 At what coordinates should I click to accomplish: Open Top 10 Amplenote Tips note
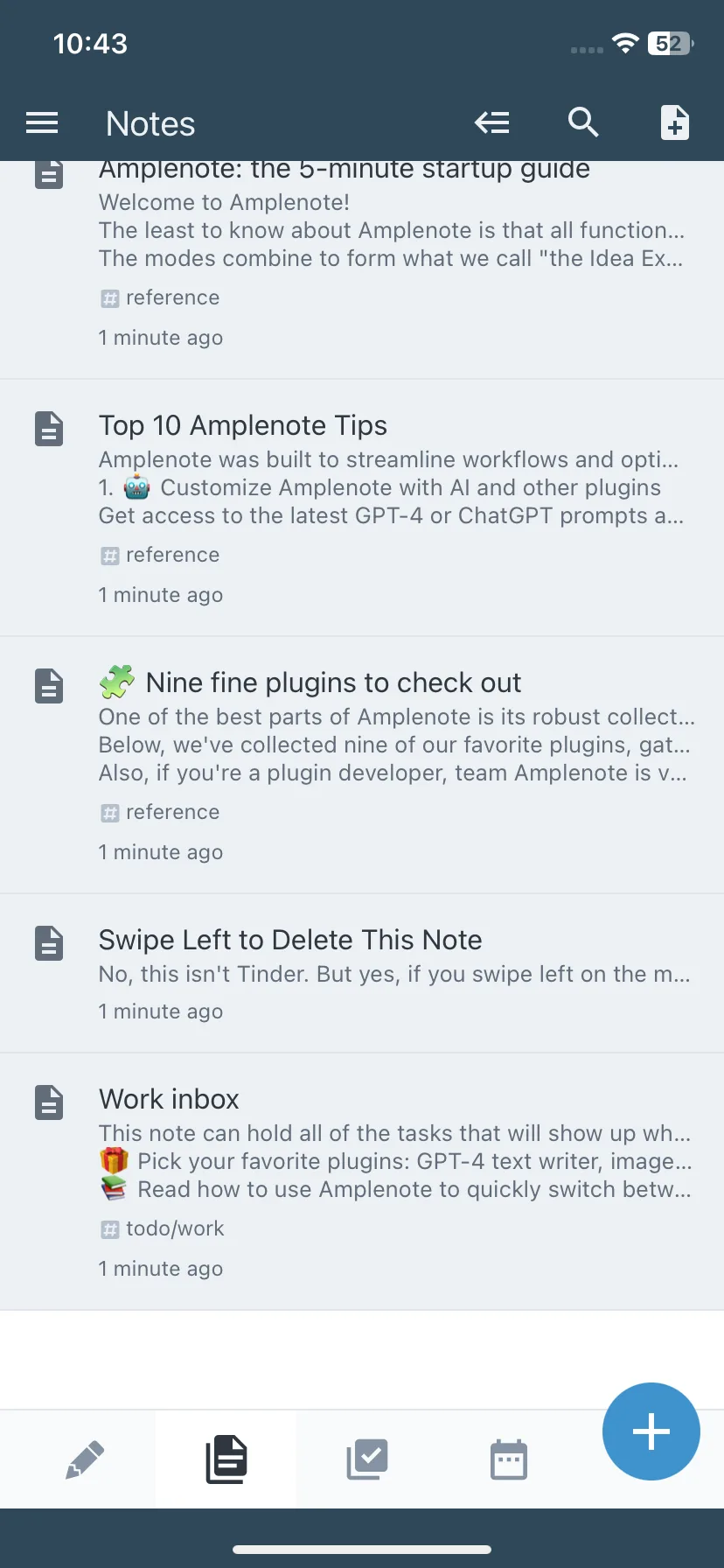(362, 507)
